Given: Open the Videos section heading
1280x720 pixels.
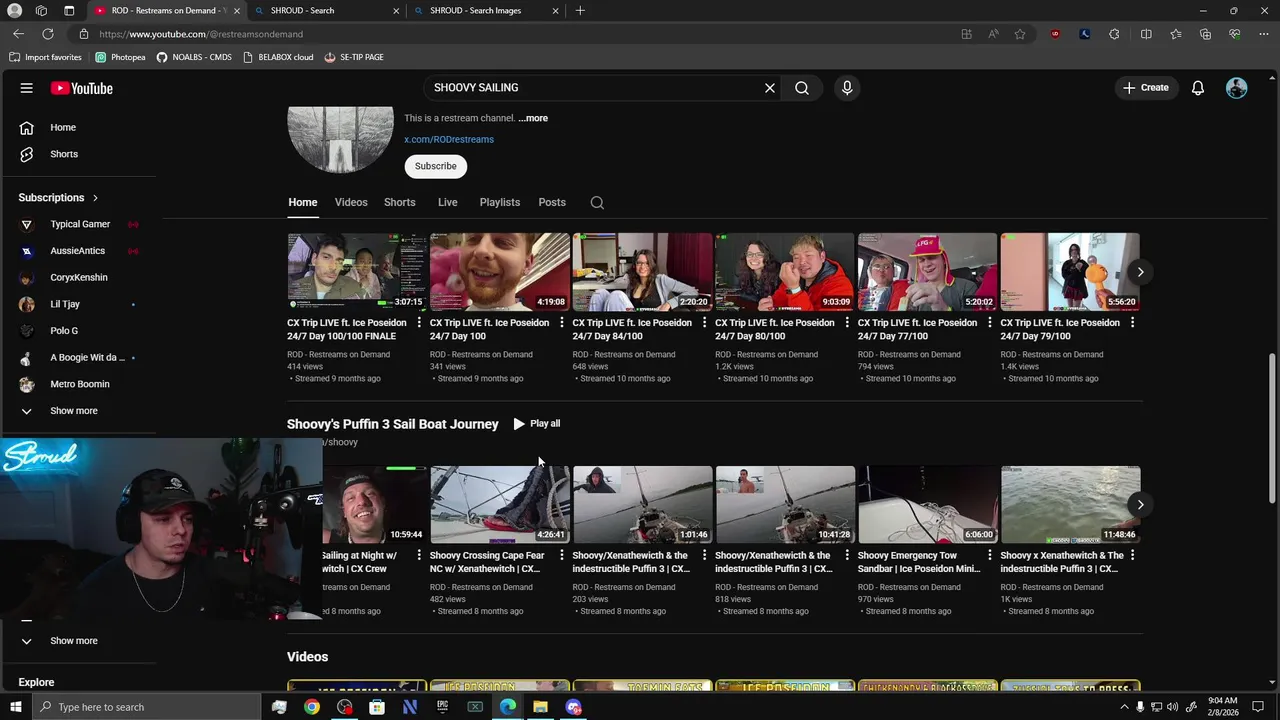Looking at the screenshot, I should (x=307, y=657).
